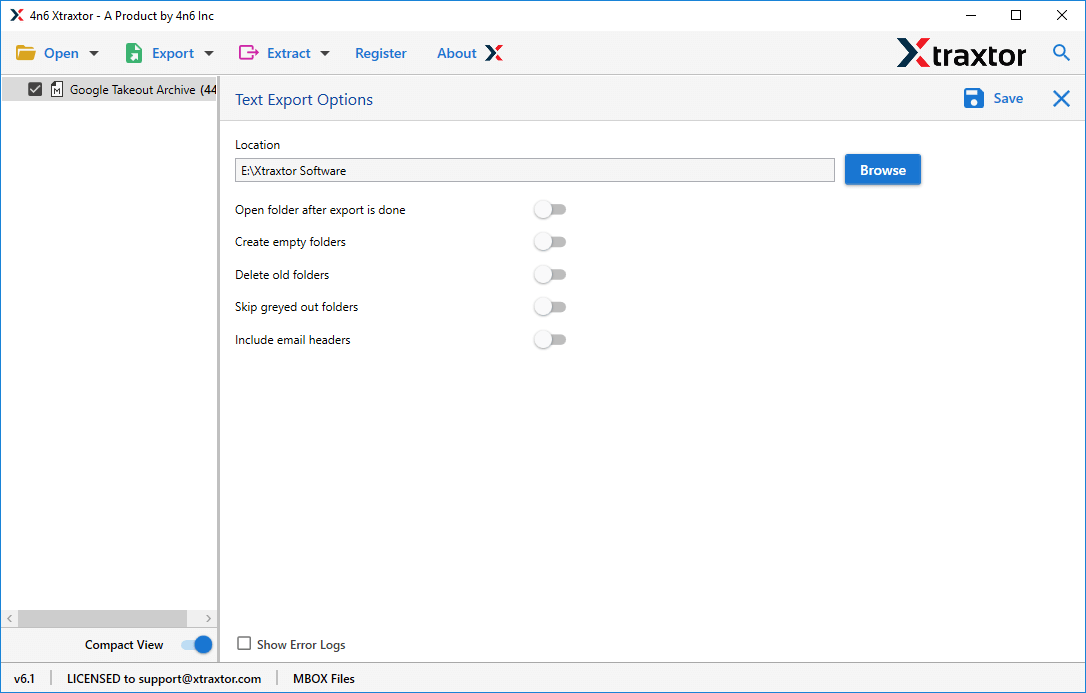Click the right arrow of horizontal scrollbar
Screen dimensions: 1086x693
click(x=208, y=618)
